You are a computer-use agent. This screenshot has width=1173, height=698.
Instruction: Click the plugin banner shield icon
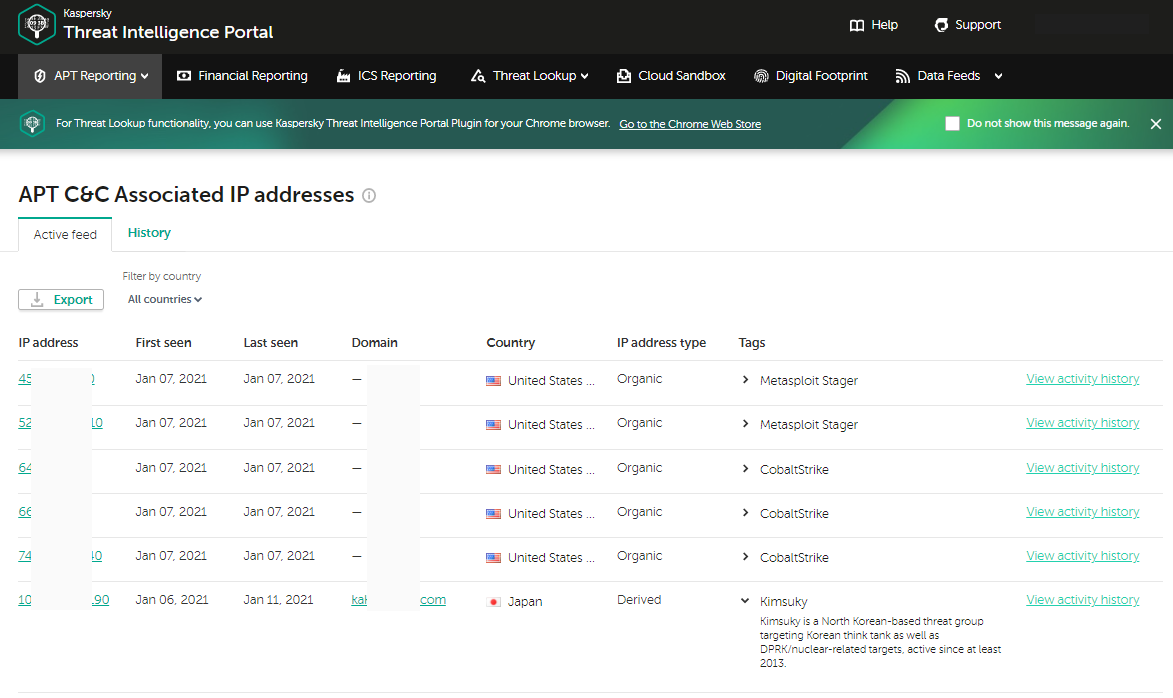pos(32,123)
